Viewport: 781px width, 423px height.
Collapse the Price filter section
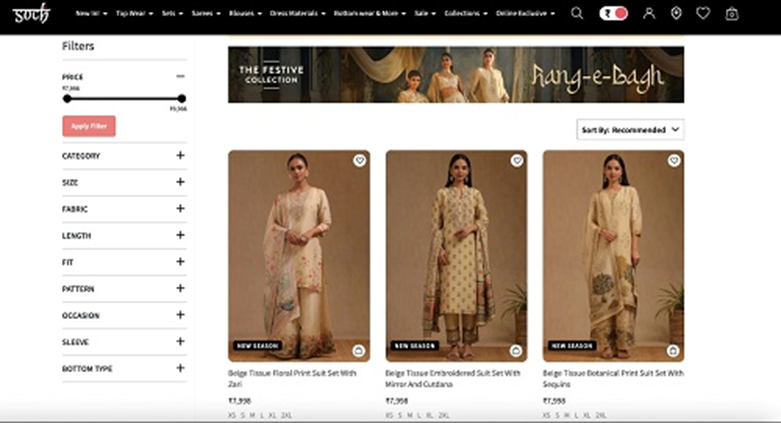[180, 76]
